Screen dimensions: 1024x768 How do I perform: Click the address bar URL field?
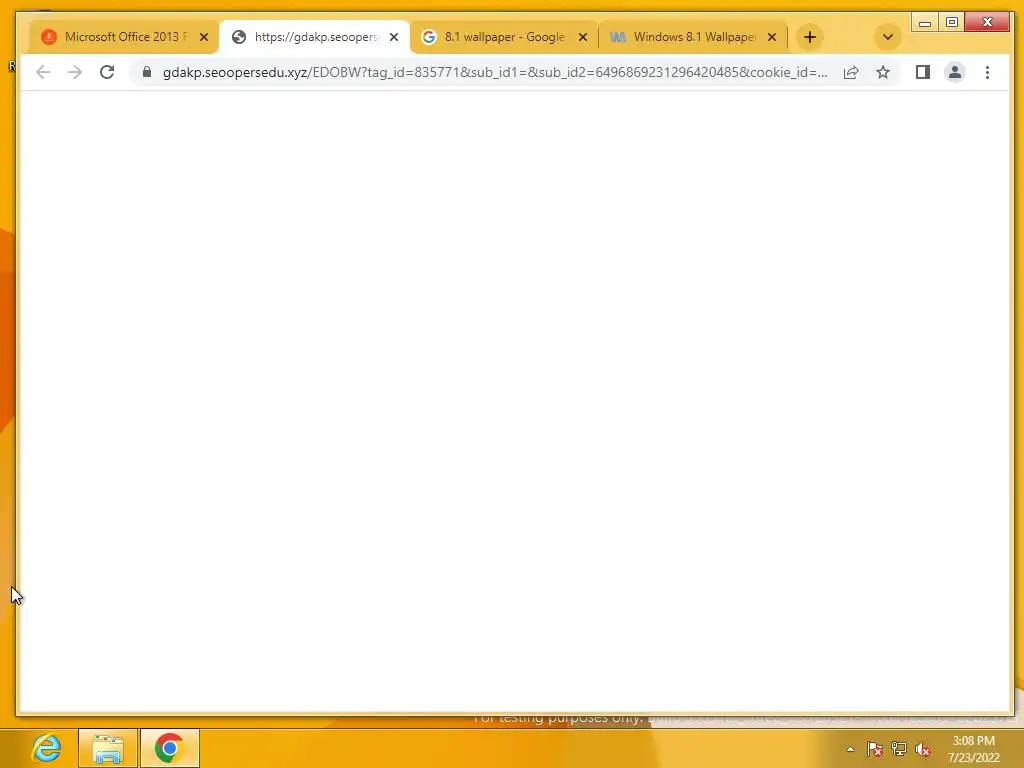(x=495, y=72)
